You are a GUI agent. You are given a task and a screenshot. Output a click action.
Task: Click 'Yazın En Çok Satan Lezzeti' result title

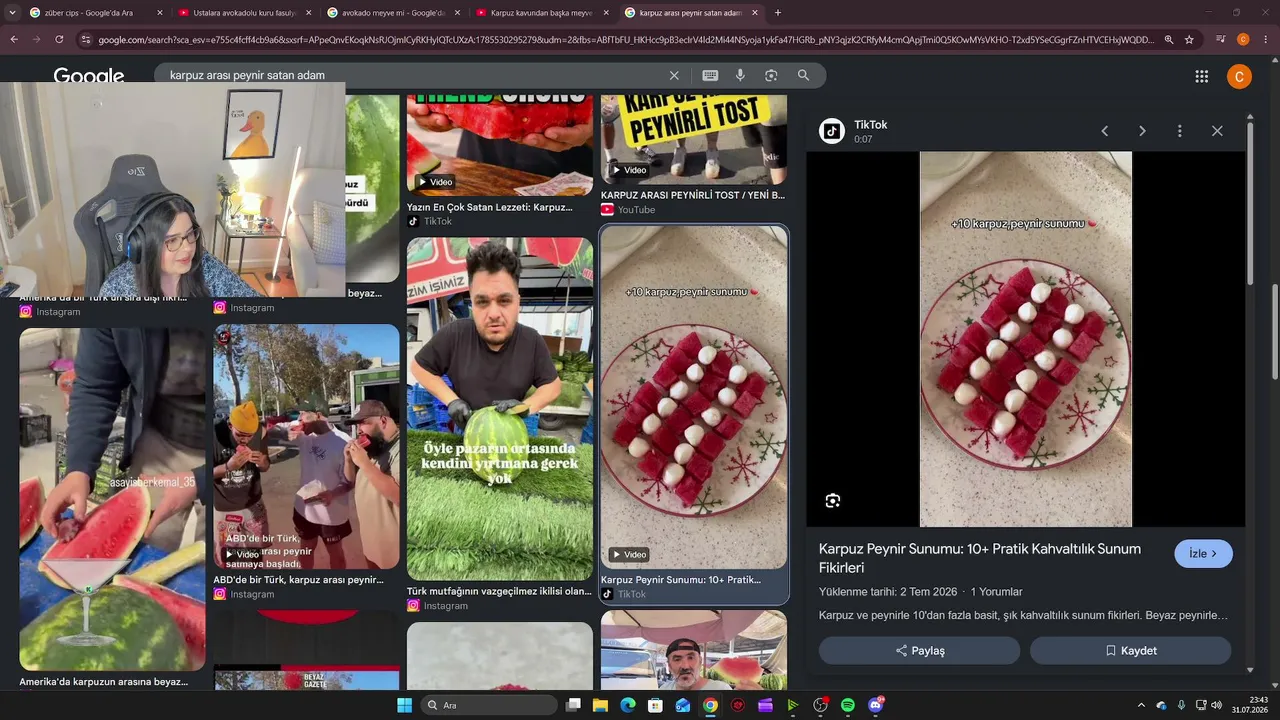[x=490, y=208]
